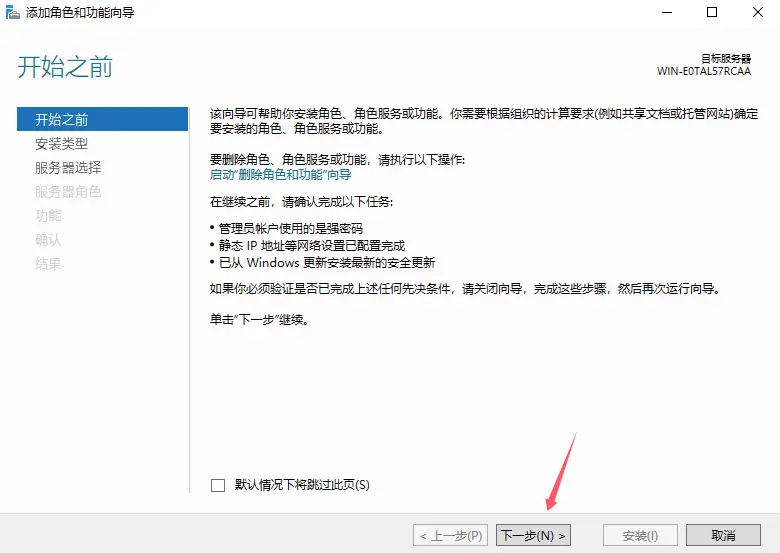Screen dimensions: 780x553
Task: Select 服务器角色 step in sidebar
Action: [x=68, y=191]
